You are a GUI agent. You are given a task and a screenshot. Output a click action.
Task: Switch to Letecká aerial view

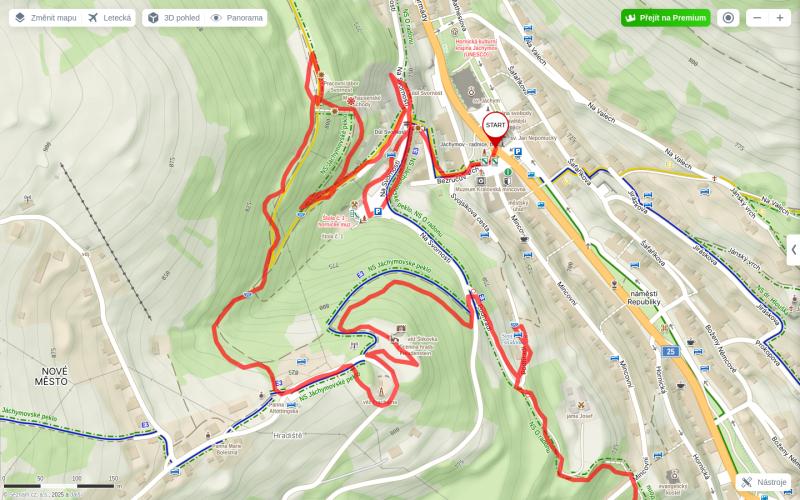109,18
